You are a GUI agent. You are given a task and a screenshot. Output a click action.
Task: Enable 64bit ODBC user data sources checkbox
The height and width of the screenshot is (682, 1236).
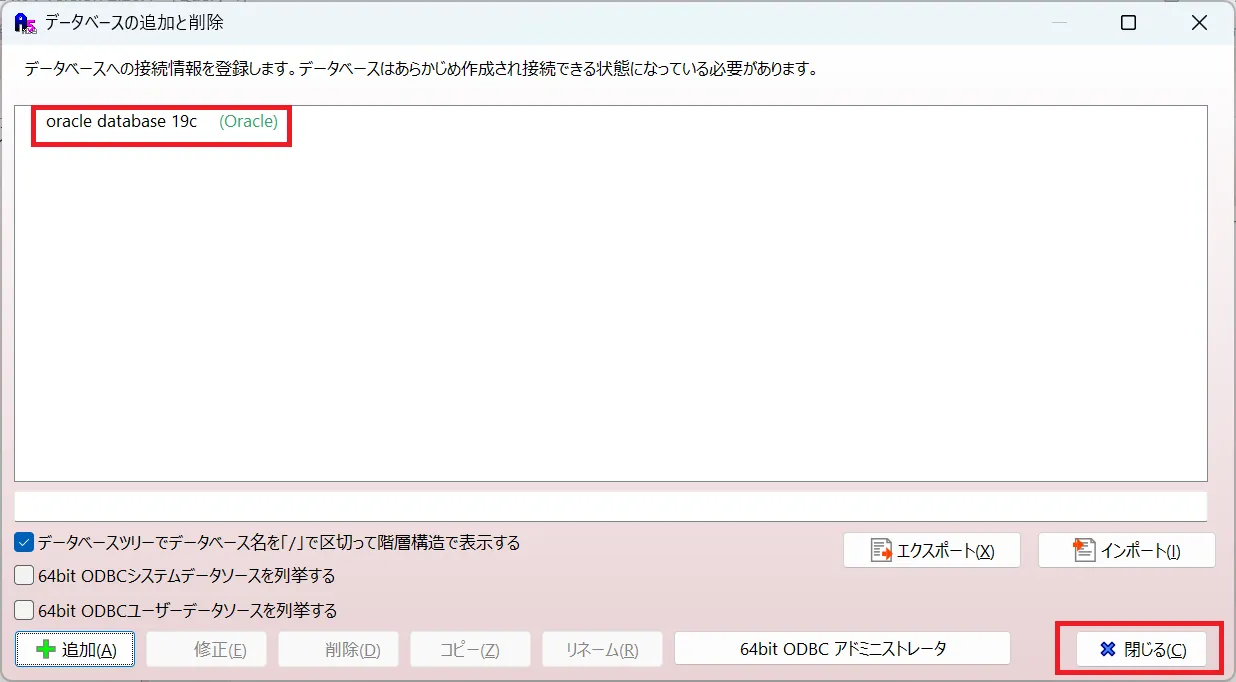24,610
